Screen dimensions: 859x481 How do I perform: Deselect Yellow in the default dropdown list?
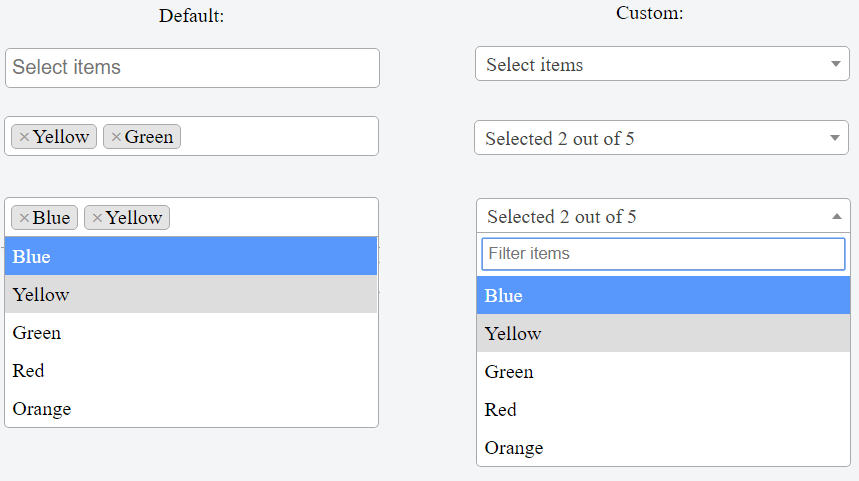190,295
